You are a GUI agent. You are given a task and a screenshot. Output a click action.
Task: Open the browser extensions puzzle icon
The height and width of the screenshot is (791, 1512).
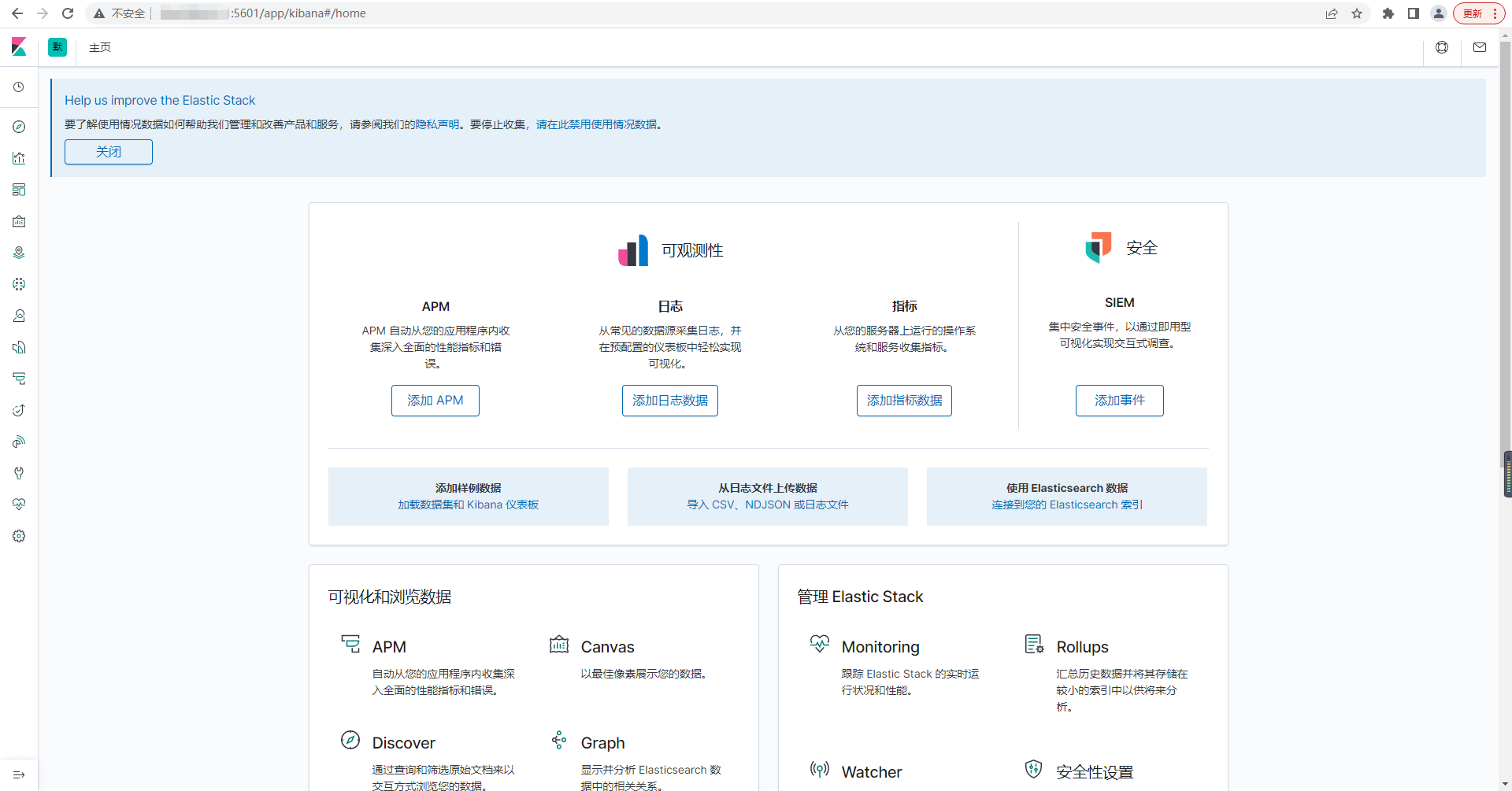point(1388,13)
